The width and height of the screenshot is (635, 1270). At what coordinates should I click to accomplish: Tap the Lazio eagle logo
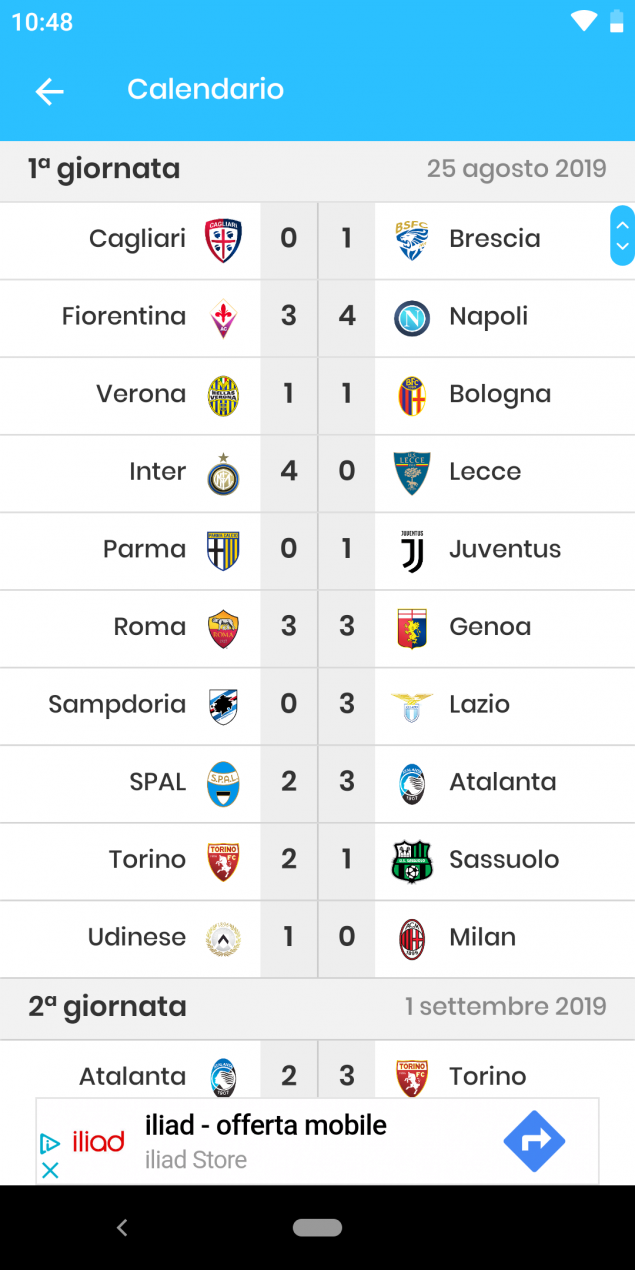click(412, 705)
